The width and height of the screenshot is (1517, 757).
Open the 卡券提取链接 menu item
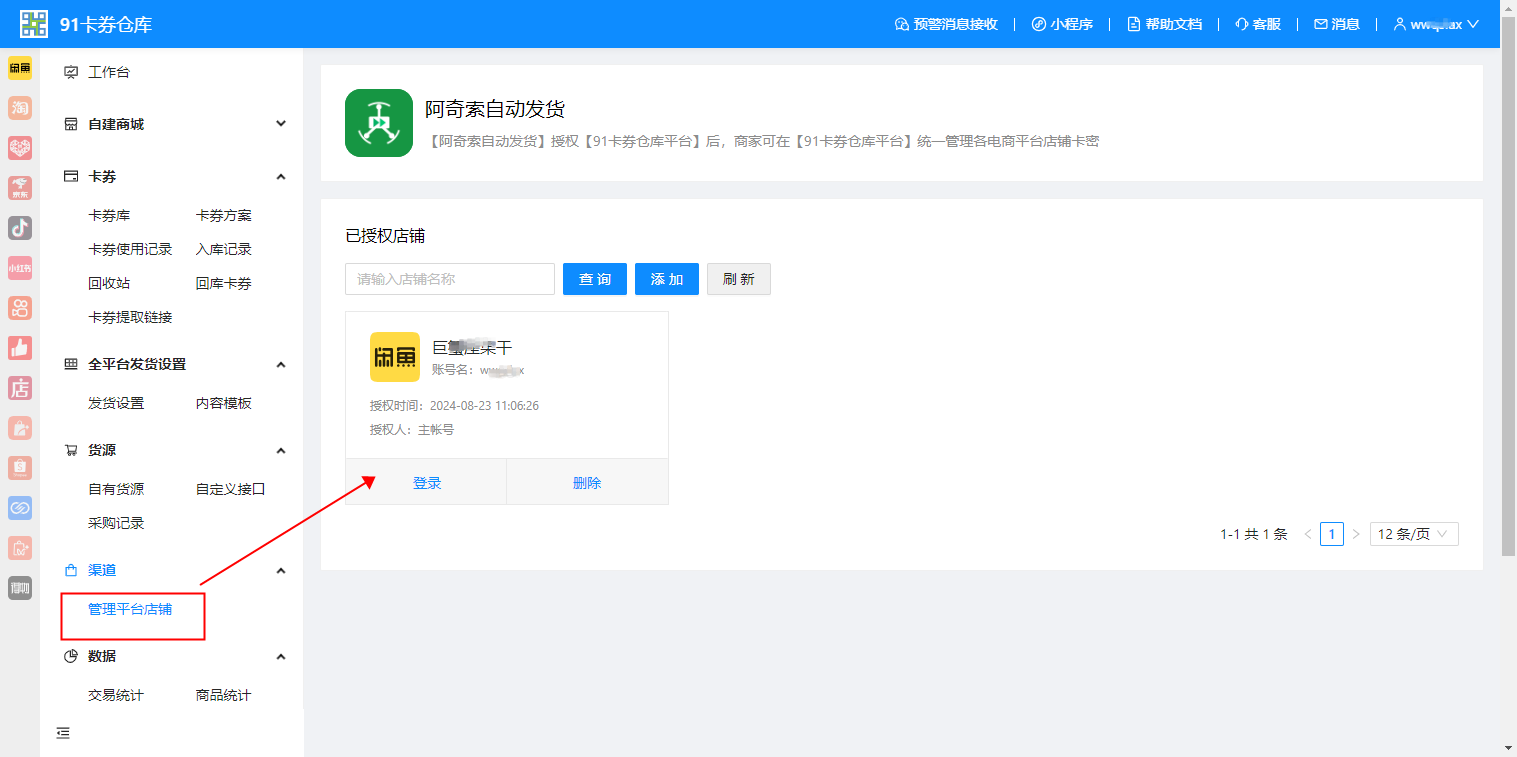tap(130, 317)
